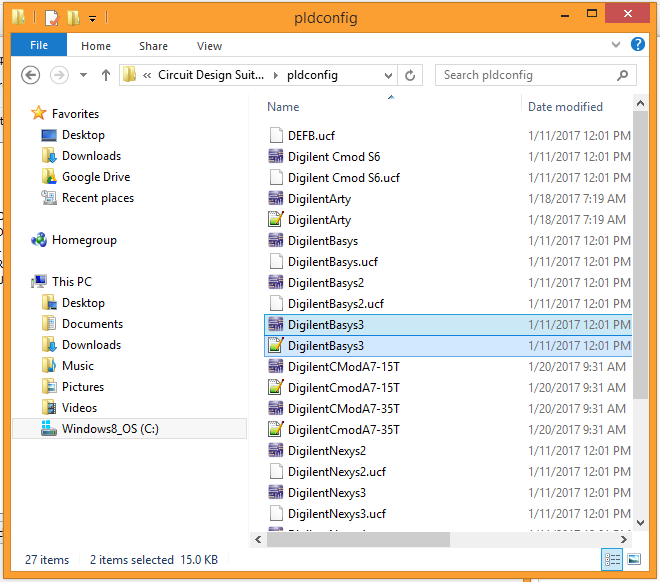
Task: Select DigilentNexys3 config file name
Action: 327,493
